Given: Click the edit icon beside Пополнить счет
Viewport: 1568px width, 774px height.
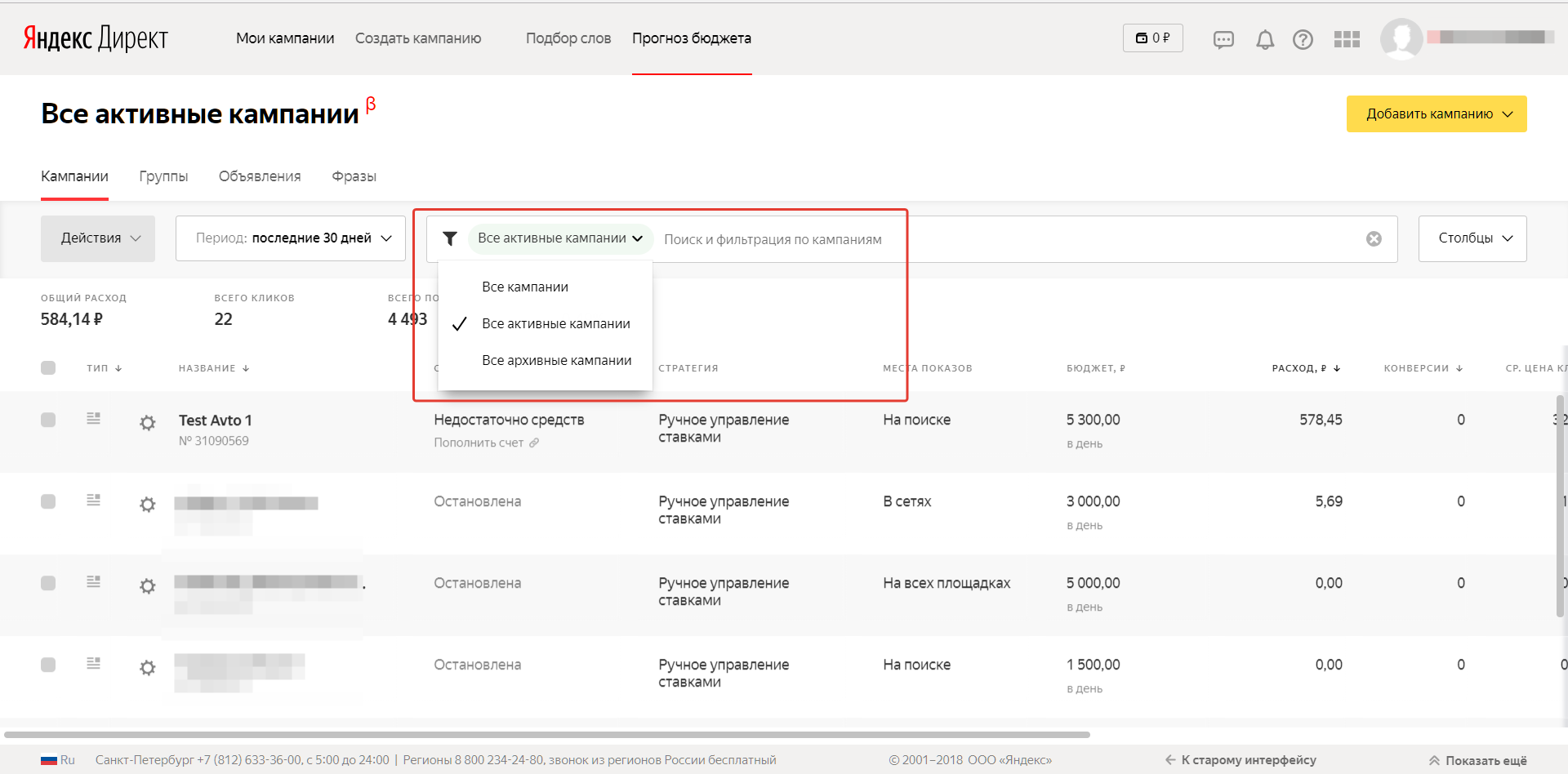Looking at the screenshot, I should point(534,443).
